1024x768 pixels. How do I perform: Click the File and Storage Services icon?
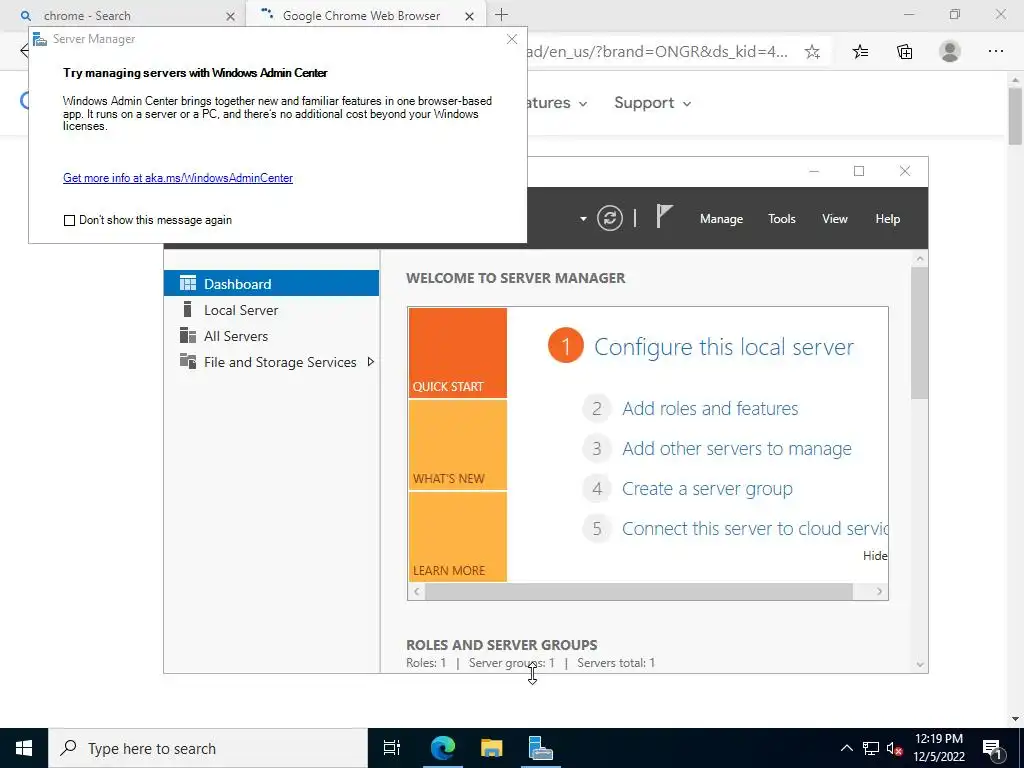coord(188,361)
